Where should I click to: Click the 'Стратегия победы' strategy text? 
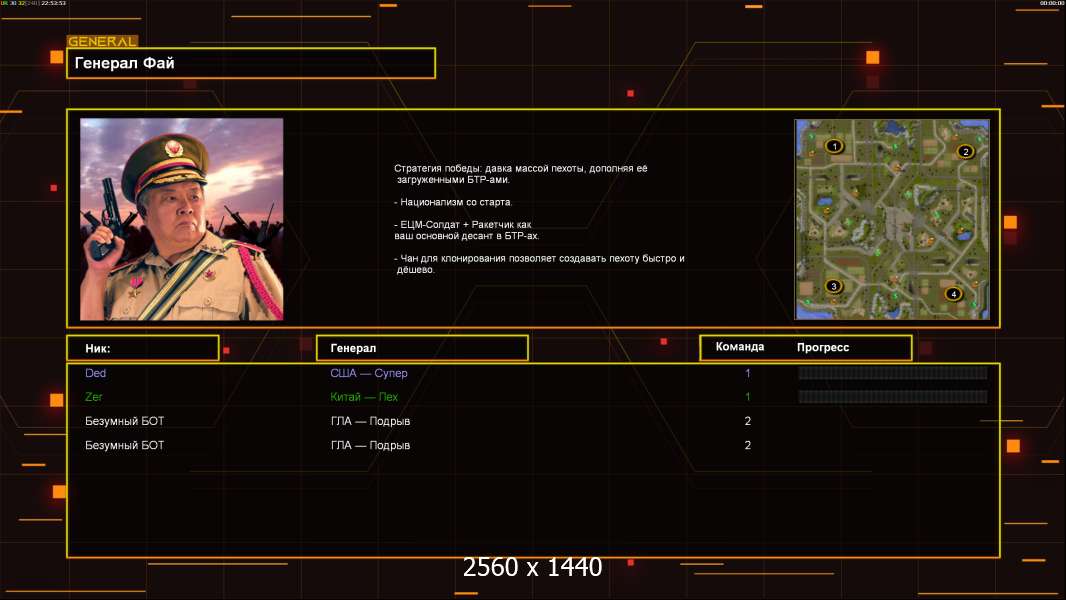click(x=521, y=174)
